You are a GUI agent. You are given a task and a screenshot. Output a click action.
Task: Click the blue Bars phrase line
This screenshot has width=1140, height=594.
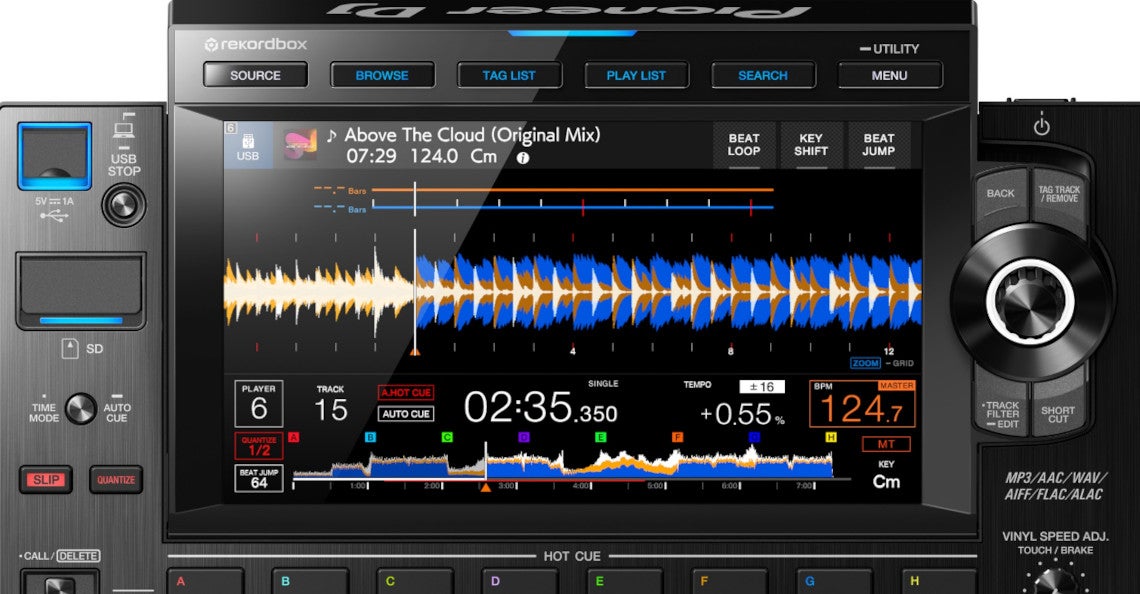click(x=572, y=208)
